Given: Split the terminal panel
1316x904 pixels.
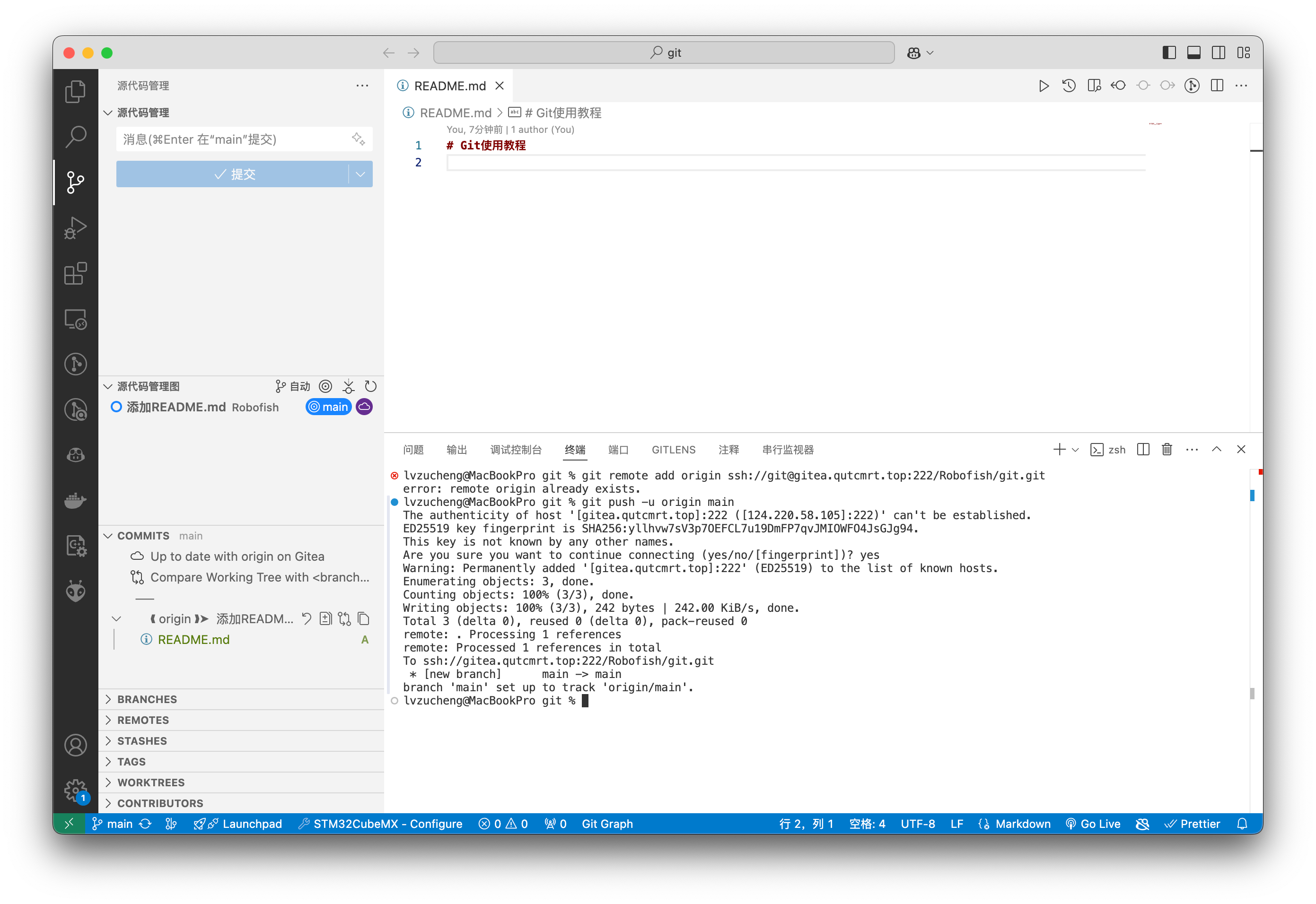Looking at the screenshot, I should (x=1143, y=449).
